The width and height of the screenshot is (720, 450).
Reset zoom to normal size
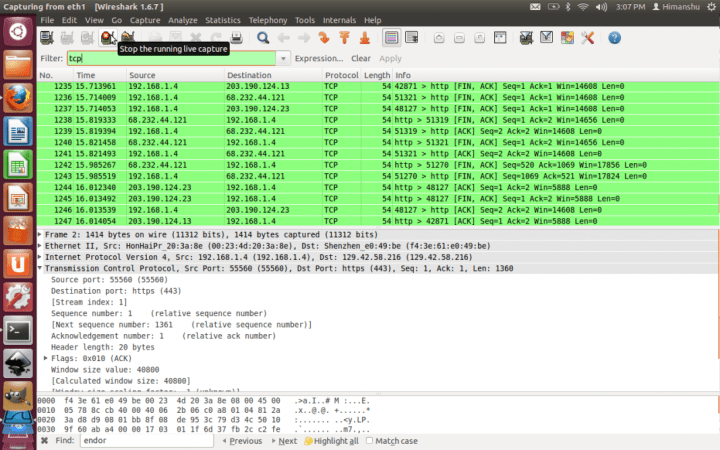pos(479,38)
